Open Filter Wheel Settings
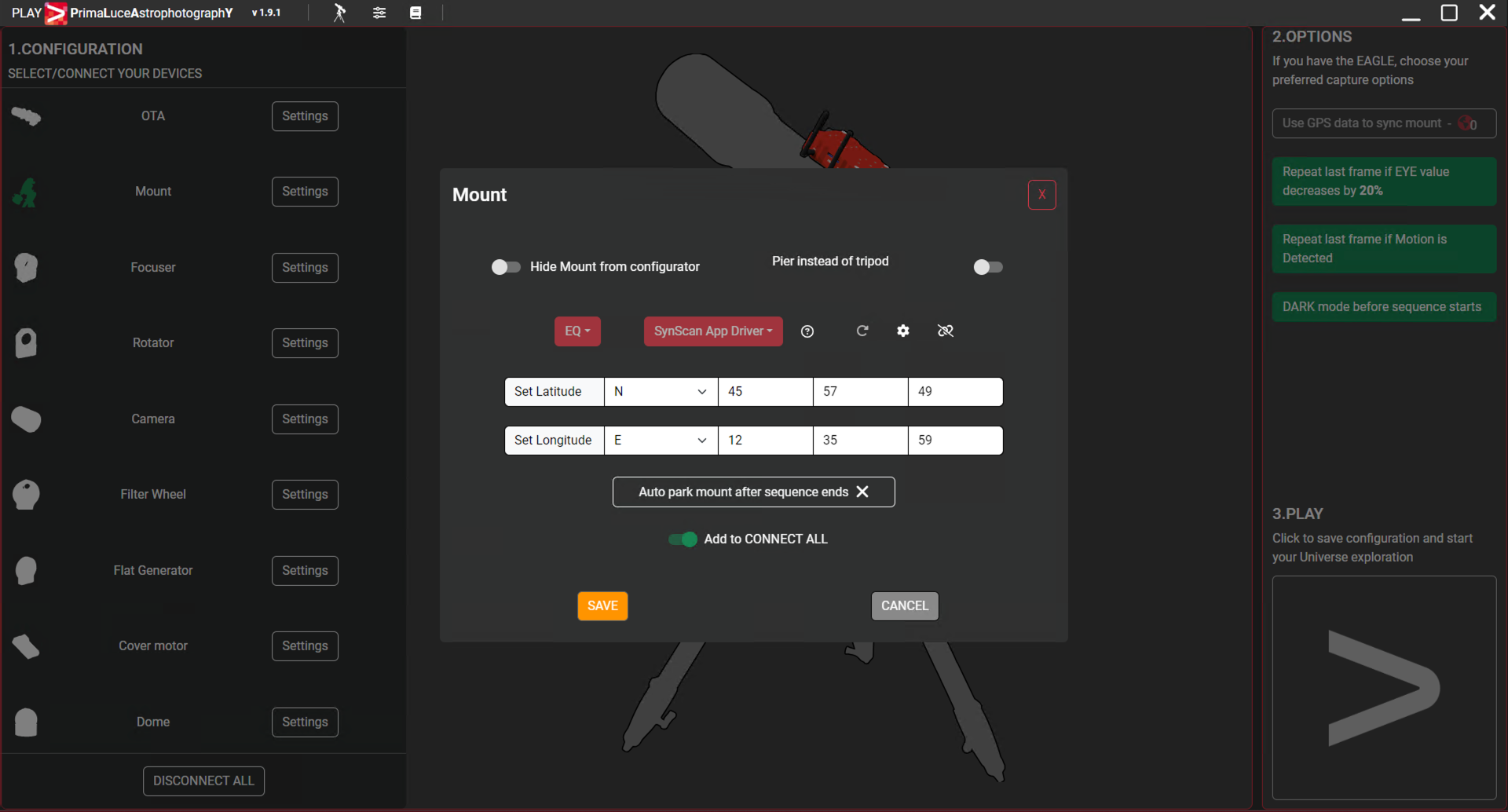The width and height of the screenshot is (1508, 812). tap(305, 495)
